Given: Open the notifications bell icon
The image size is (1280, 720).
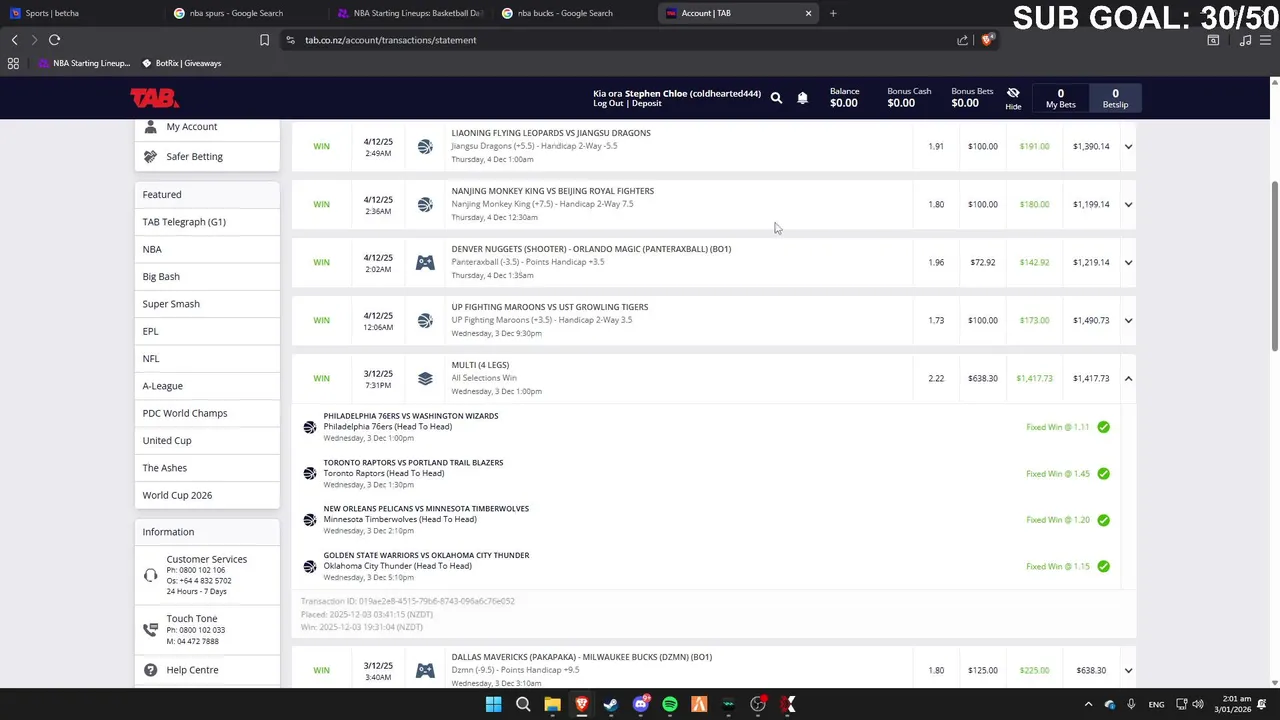Looking at the screenshot, I should click(x=802, y=98).
